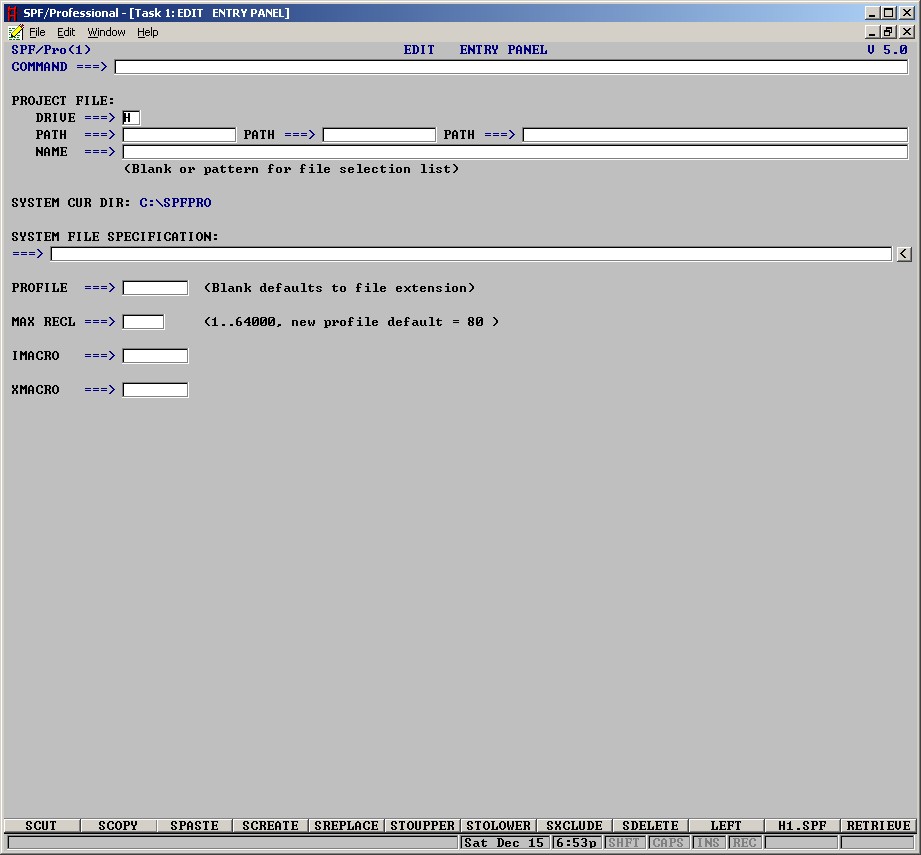Click the IMACRO input field

click(x=155, y=356)
